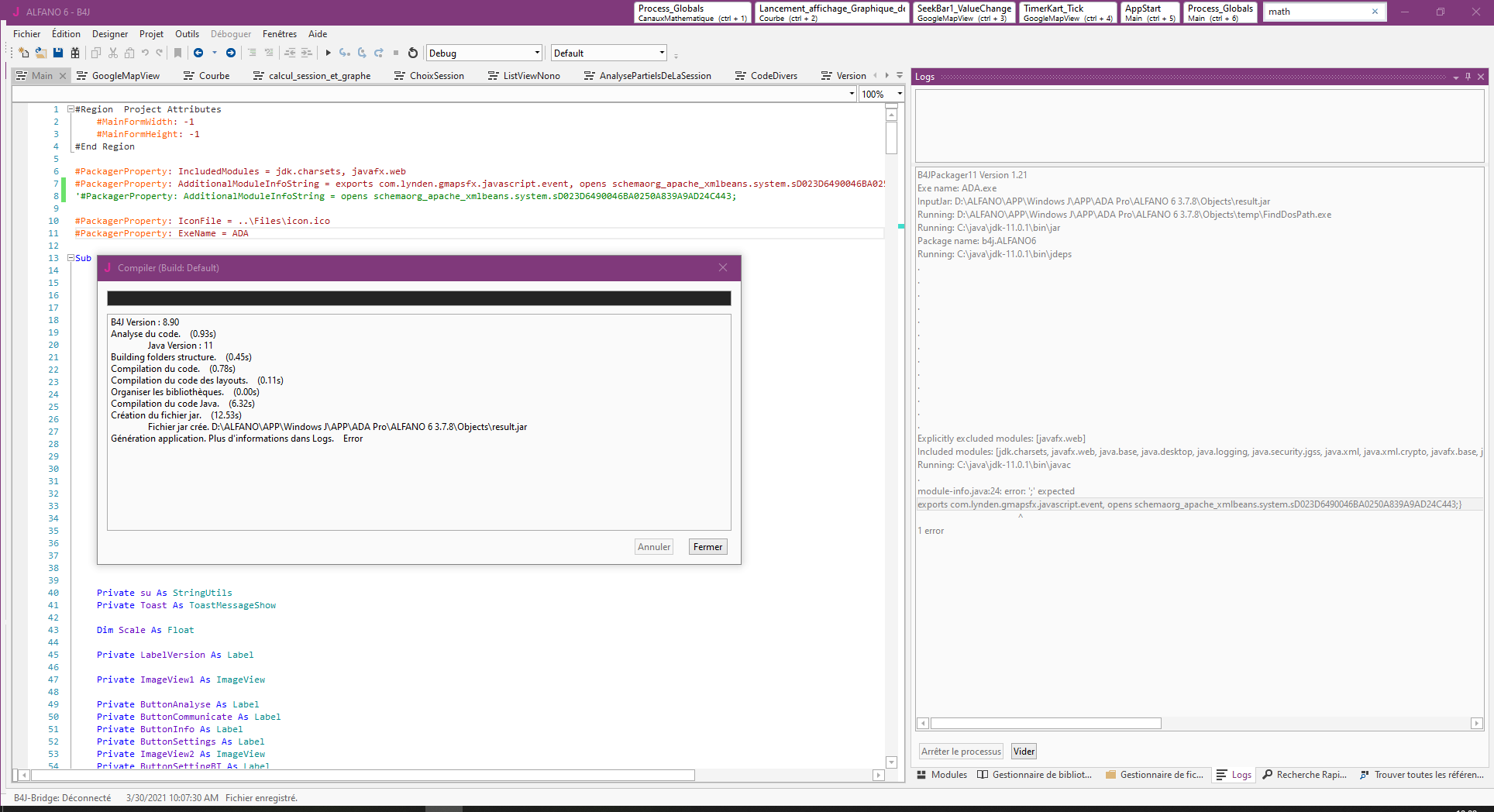The image size is (1494, 812).
Task: Jump to SeekBar1_ValueChange recent location
Action: [964, 12]
